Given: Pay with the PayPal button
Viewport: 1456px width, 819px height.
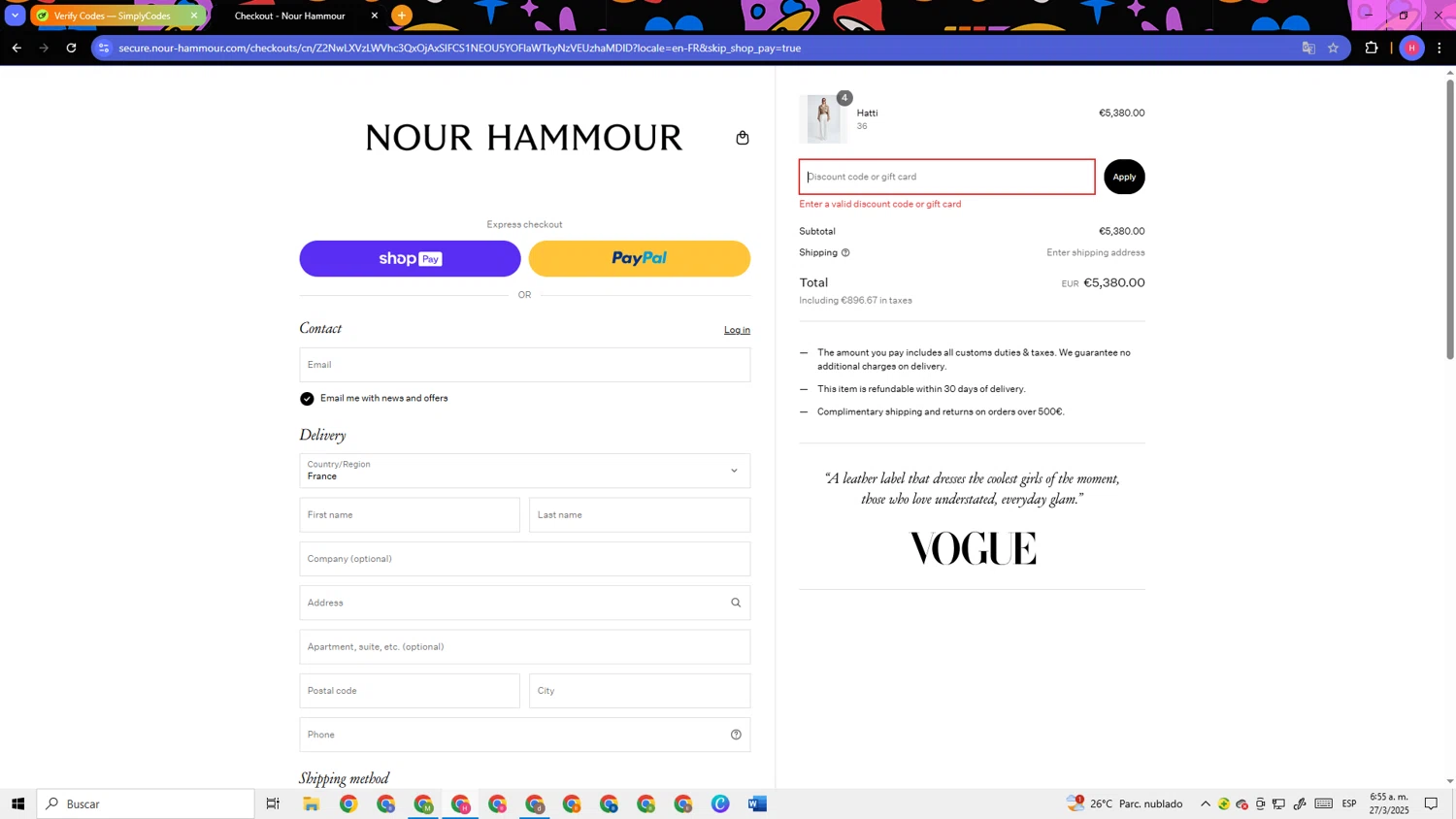Looking at the screenshot, I should (x=639, y=259).
